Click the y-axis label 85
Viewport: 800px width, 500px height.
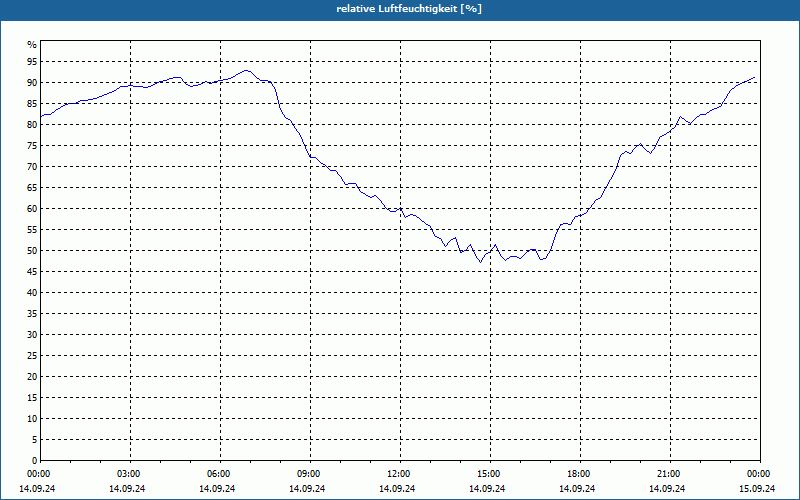[32, 104]
